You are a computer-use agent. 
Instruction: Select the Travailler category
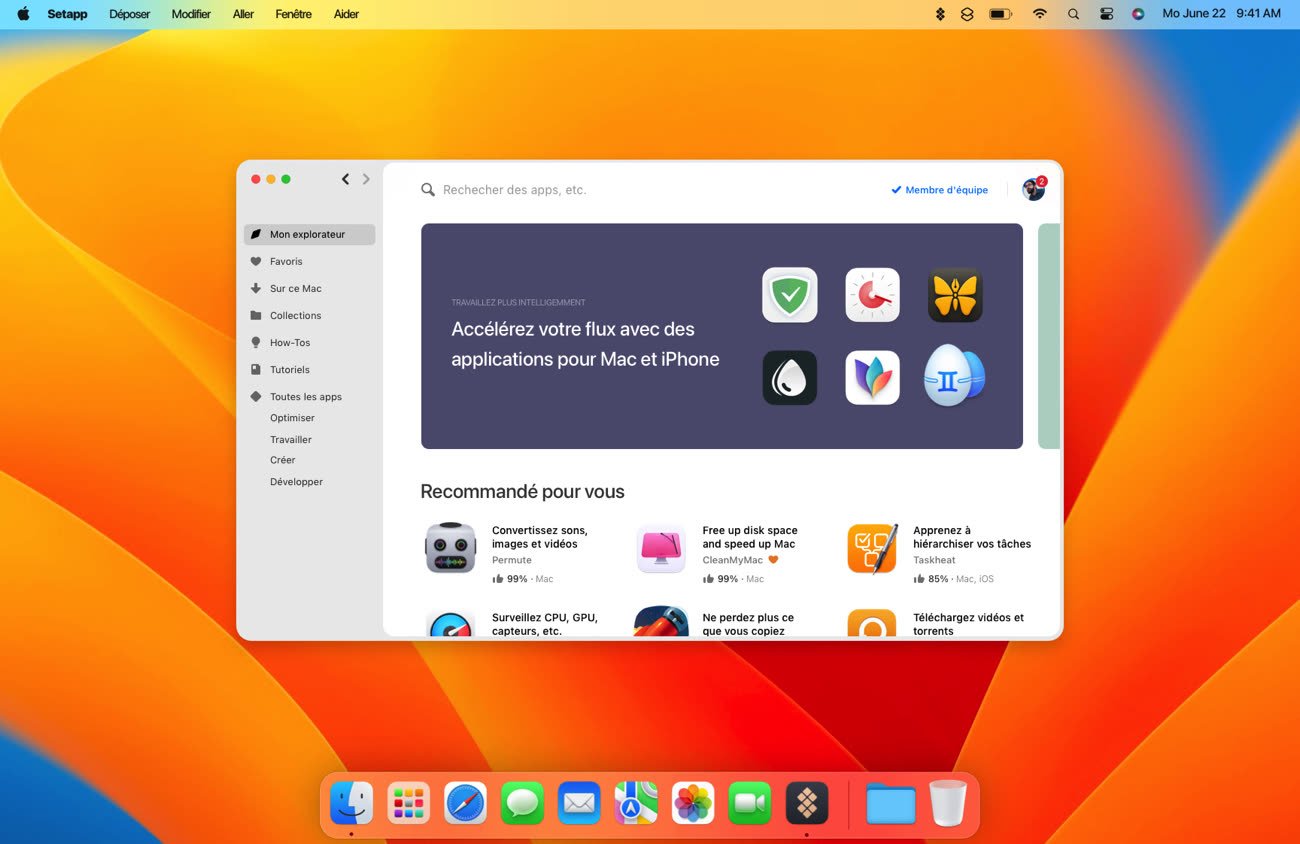(291, 439)
